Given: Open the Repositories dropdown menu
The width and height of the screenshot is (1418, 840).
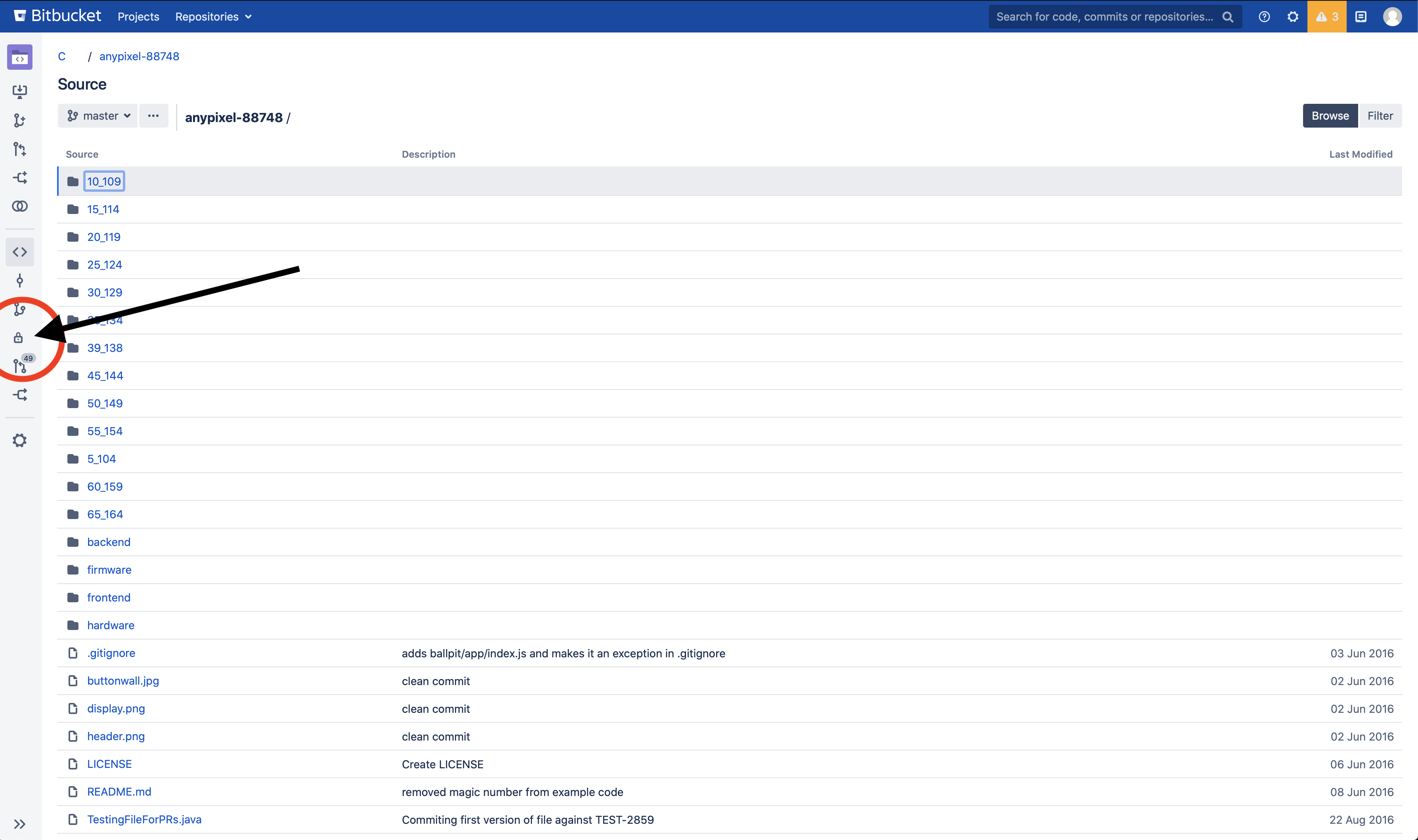Looking at the screenshot, I should (x=213, y=16).
